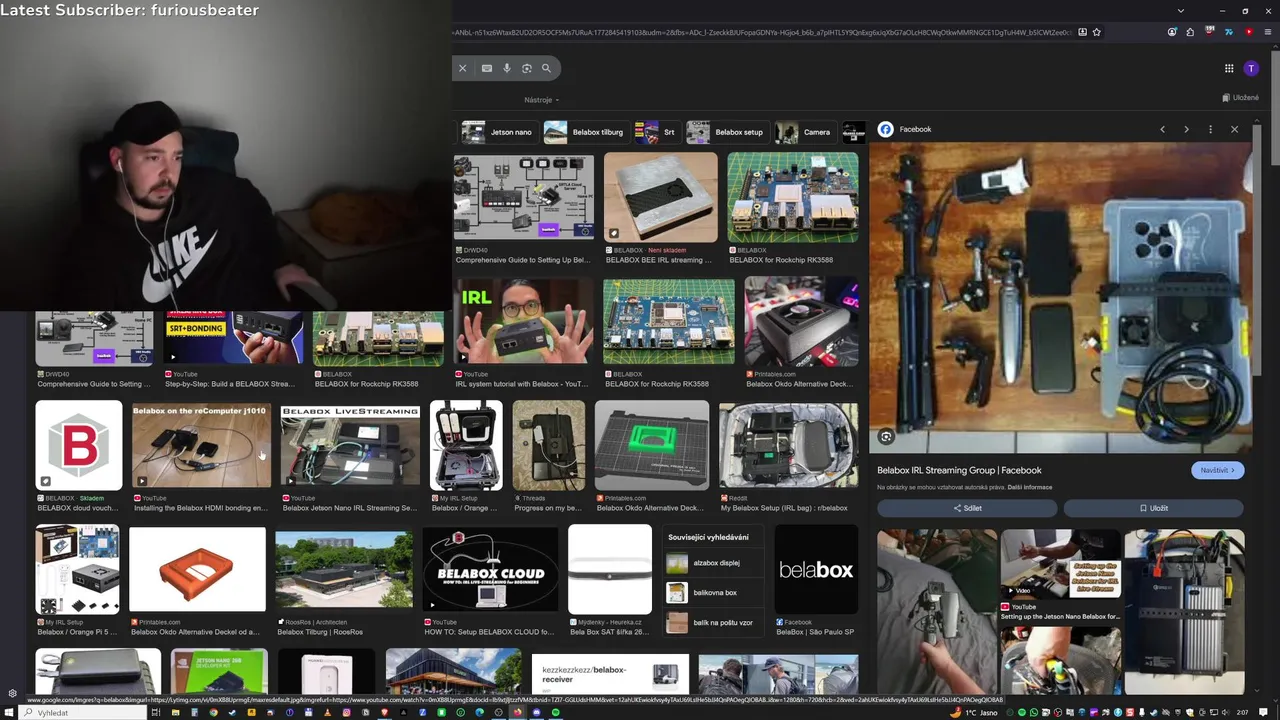
Task: Open the preview panel three-dot menu
Action: pyautogui.click(x=1210, y=129)
